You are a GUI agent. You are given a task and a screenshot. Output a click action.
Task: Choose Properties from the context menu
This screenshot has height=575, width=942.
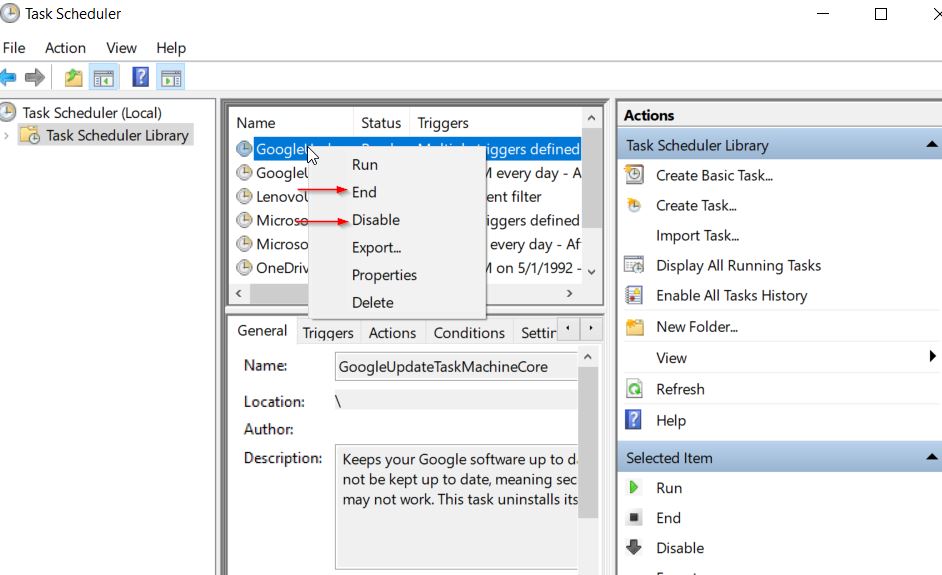point(397,275)
